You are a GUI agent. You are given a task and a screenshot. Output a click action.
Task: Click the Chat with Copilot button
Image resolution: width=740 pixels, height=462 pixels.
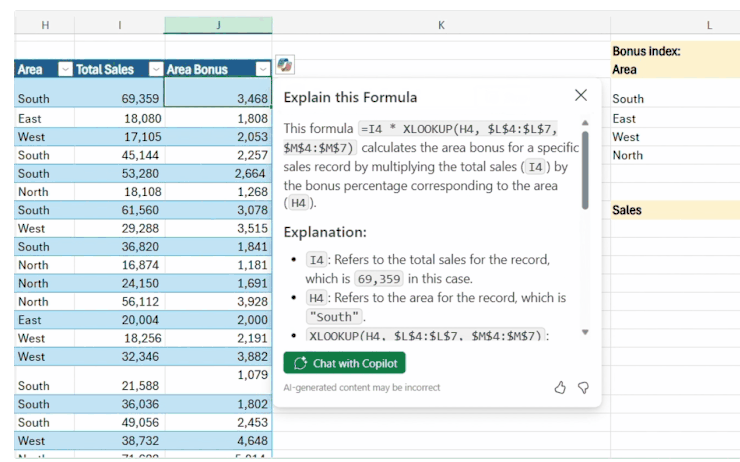click(345, 363)
